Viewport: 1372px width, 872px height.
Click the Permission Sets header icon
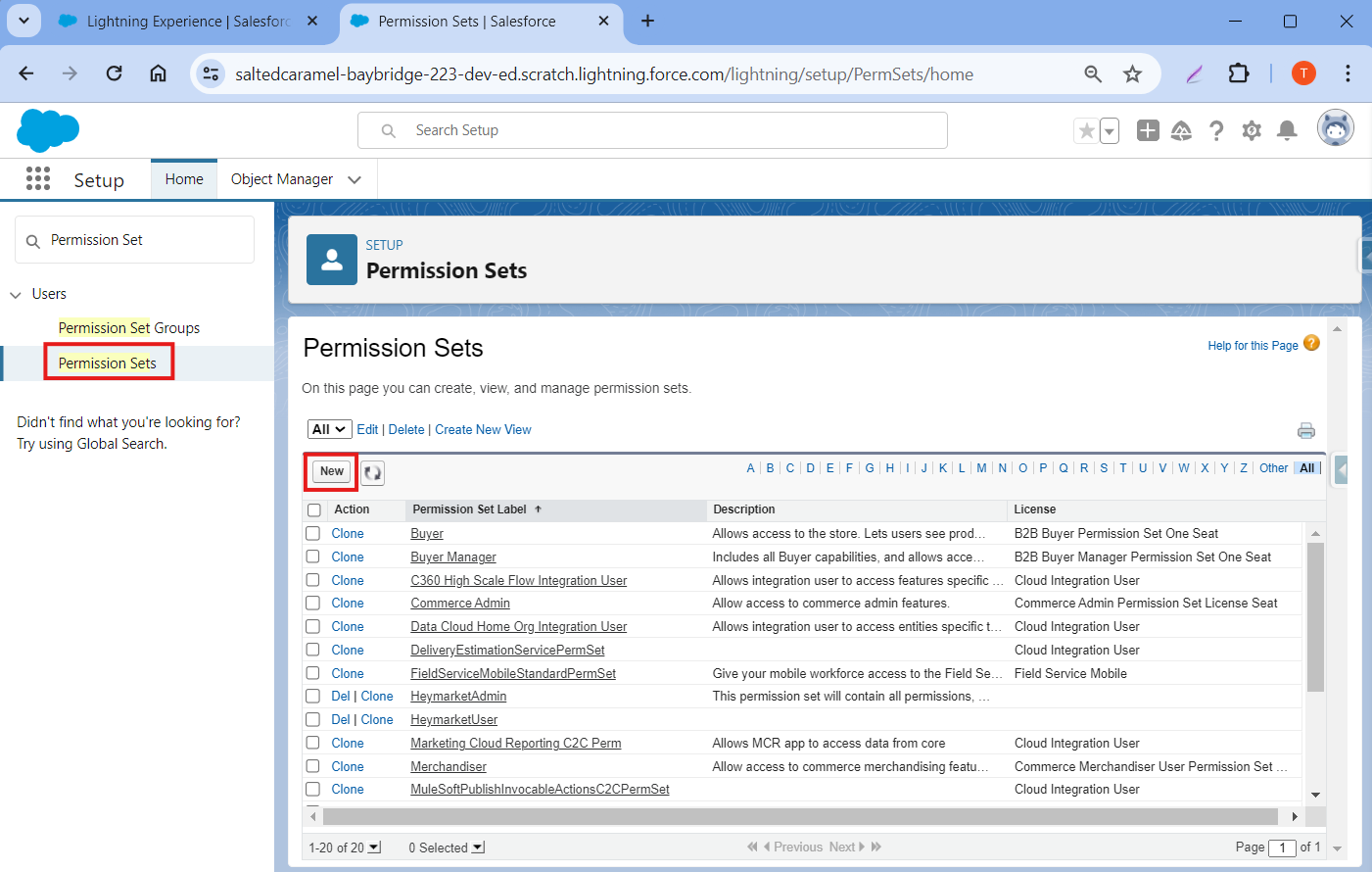332,260
